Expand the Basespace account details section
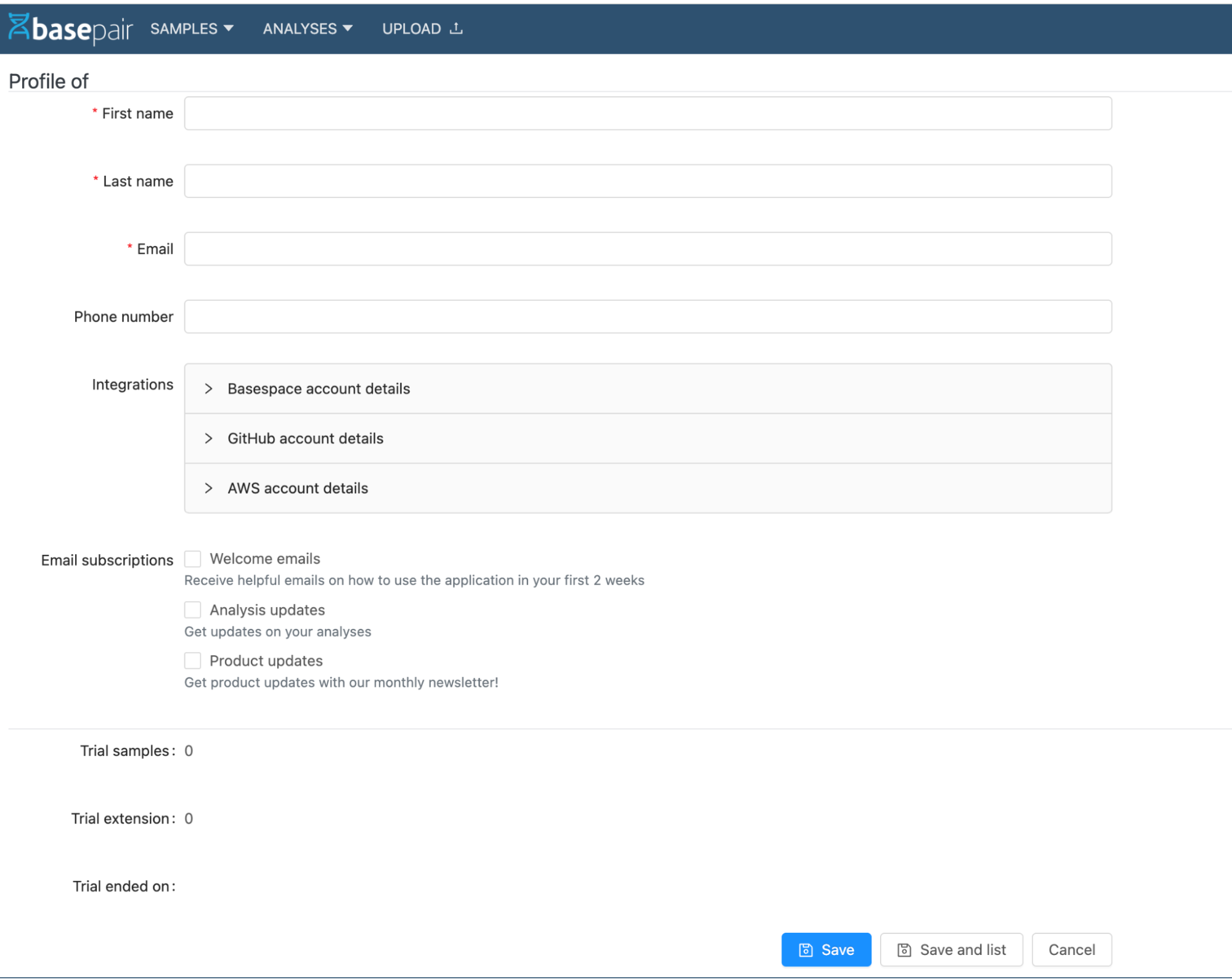This screenshot has height=979, width=1232. tap(319, 388)
